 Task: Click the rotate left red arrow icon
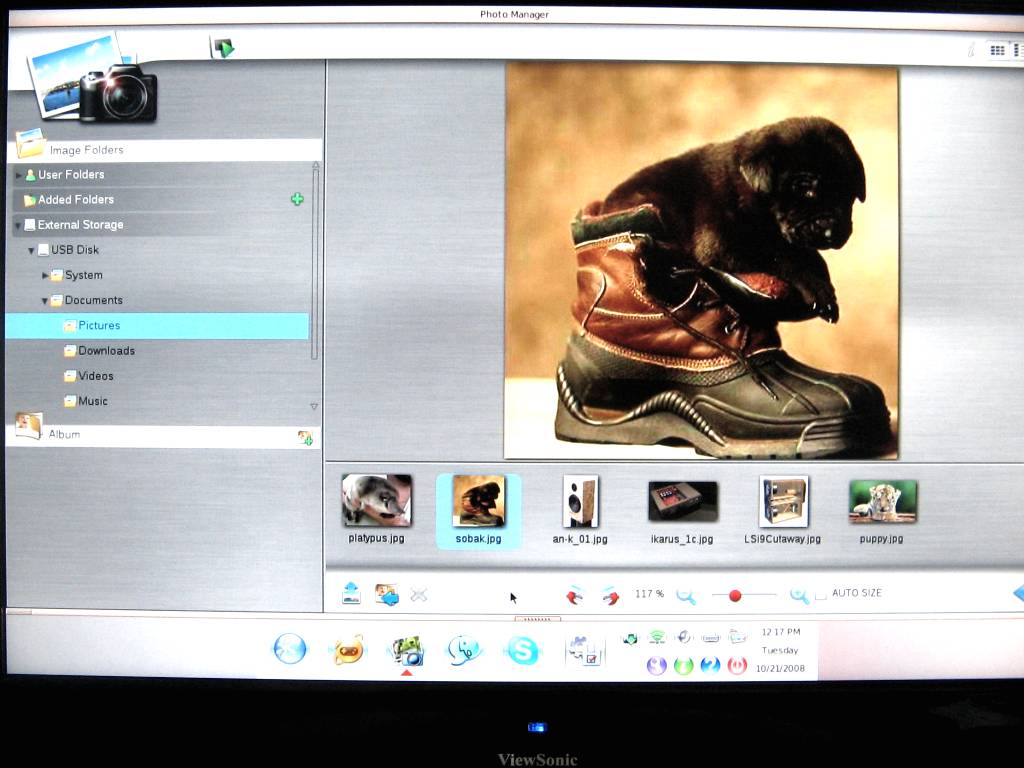tap(574, 596)
